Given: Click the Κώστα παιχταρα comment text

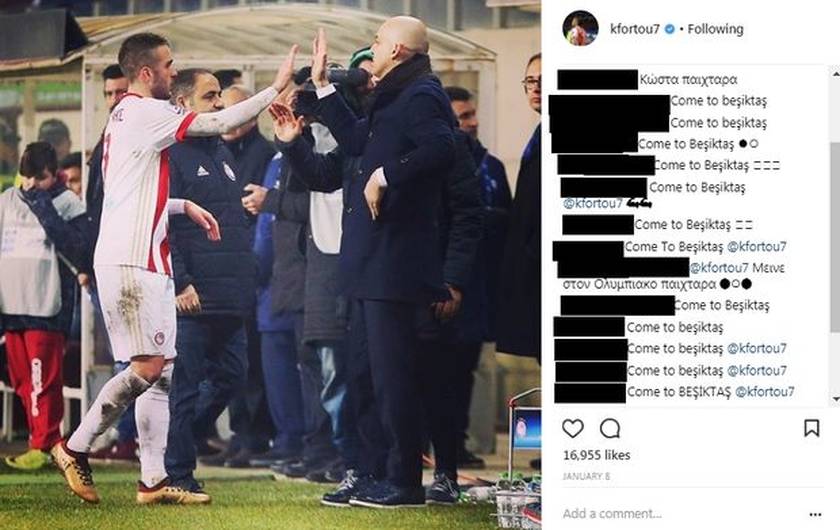Looking at the screenshot, I should [688, 80].
